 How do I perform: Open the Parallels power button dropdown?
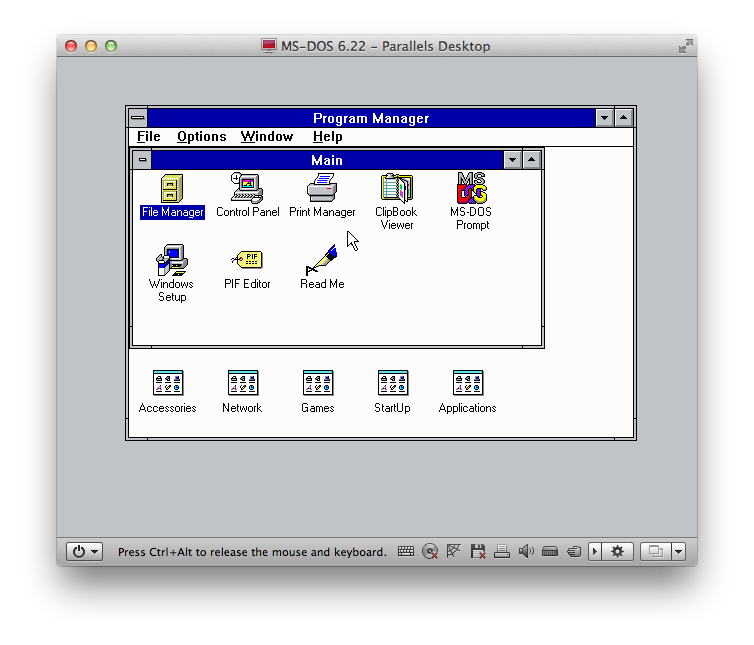click(85, 551)
